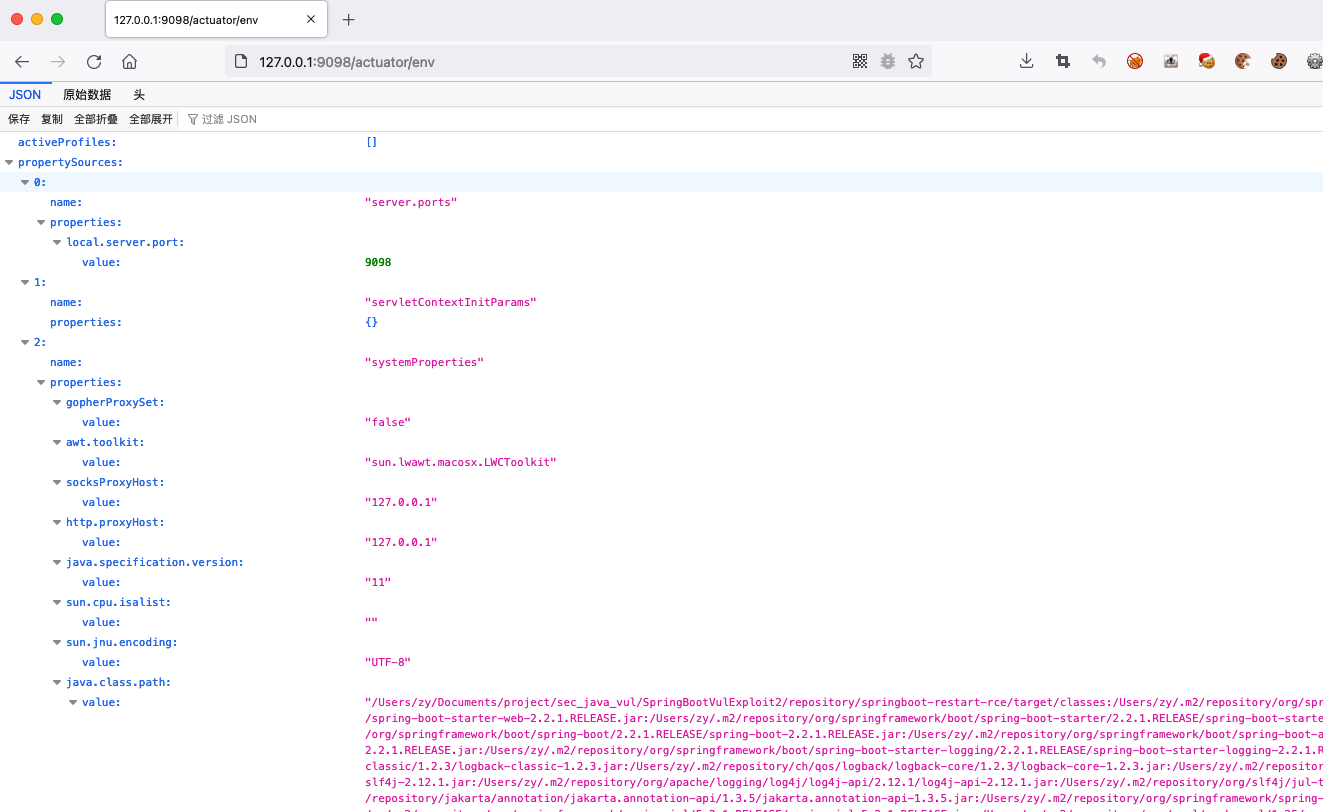
Task: Click the gear extension icon
Action: [x=1314, y=61]
